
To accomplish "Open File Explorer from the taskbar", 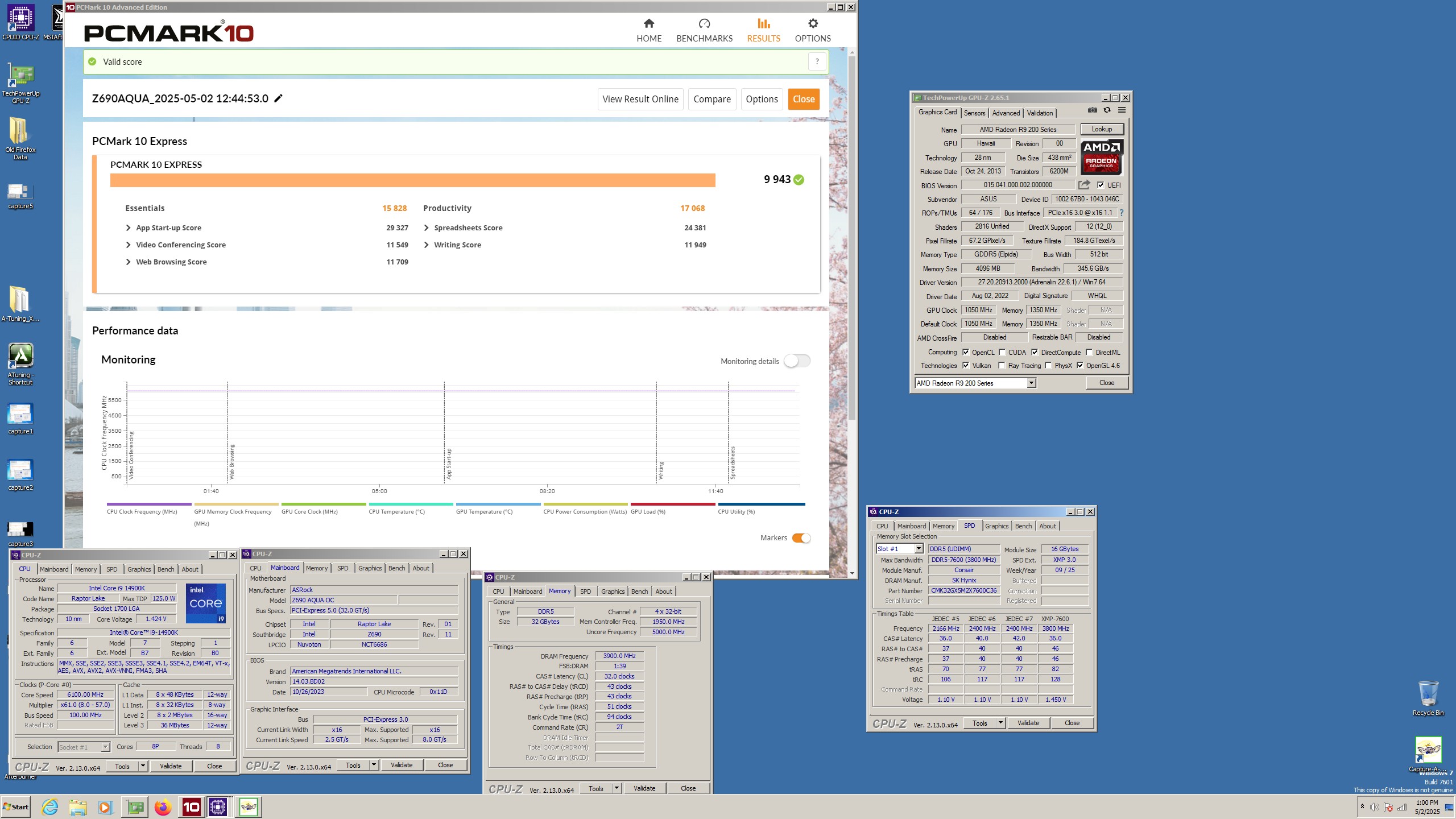I will tap(78, 807).
